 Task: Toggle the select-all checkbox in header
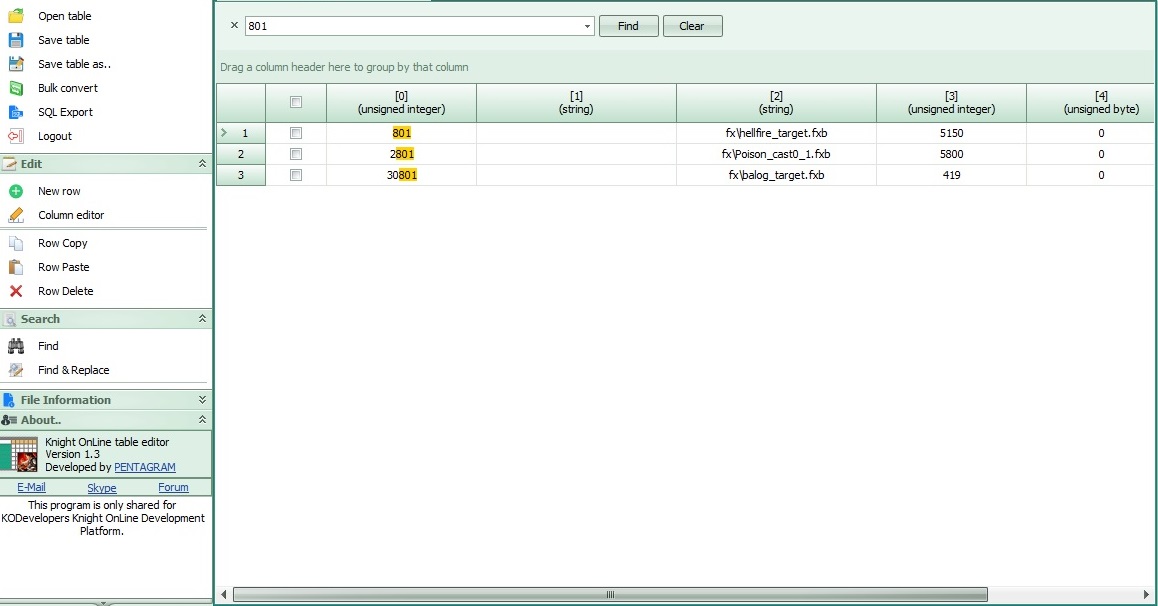click(296, 102)
